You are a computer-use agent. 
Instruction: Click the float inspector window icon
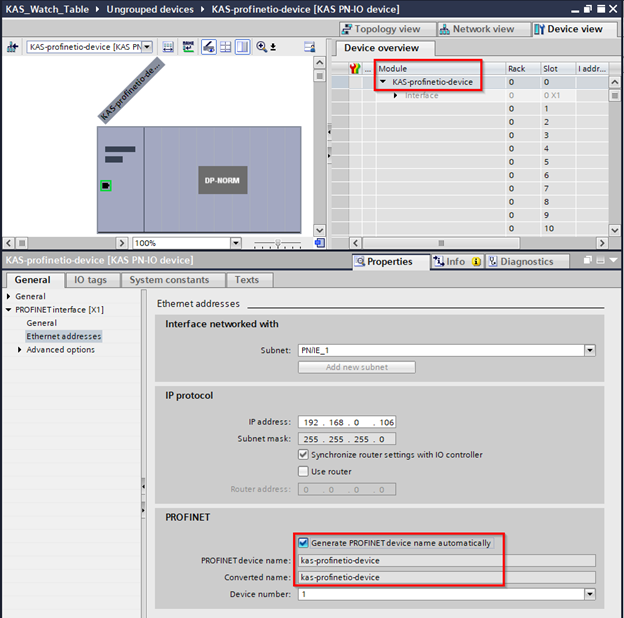(x=588, y=260)
